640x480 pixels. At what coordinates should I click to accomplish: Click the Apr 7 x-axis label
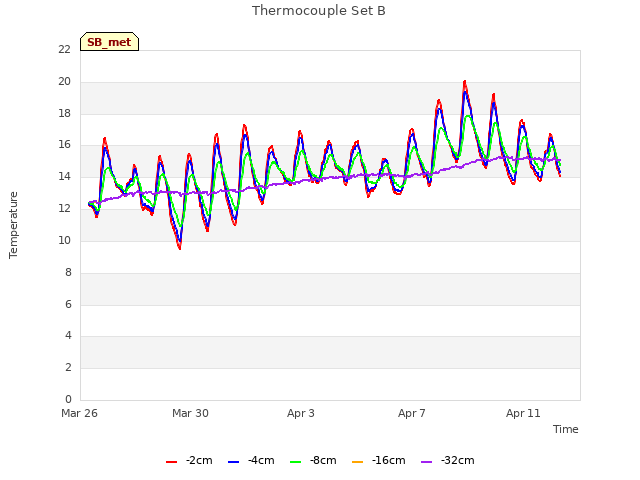click(x=412, y=413)
